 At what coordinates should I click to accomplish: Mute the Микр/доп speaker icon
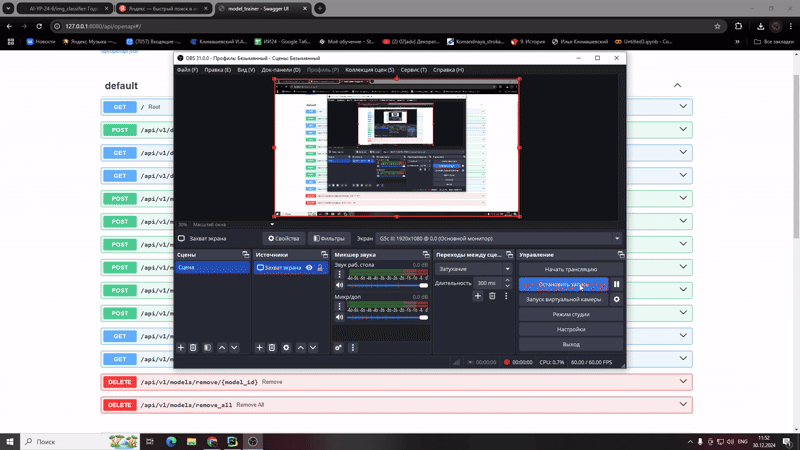339,317
